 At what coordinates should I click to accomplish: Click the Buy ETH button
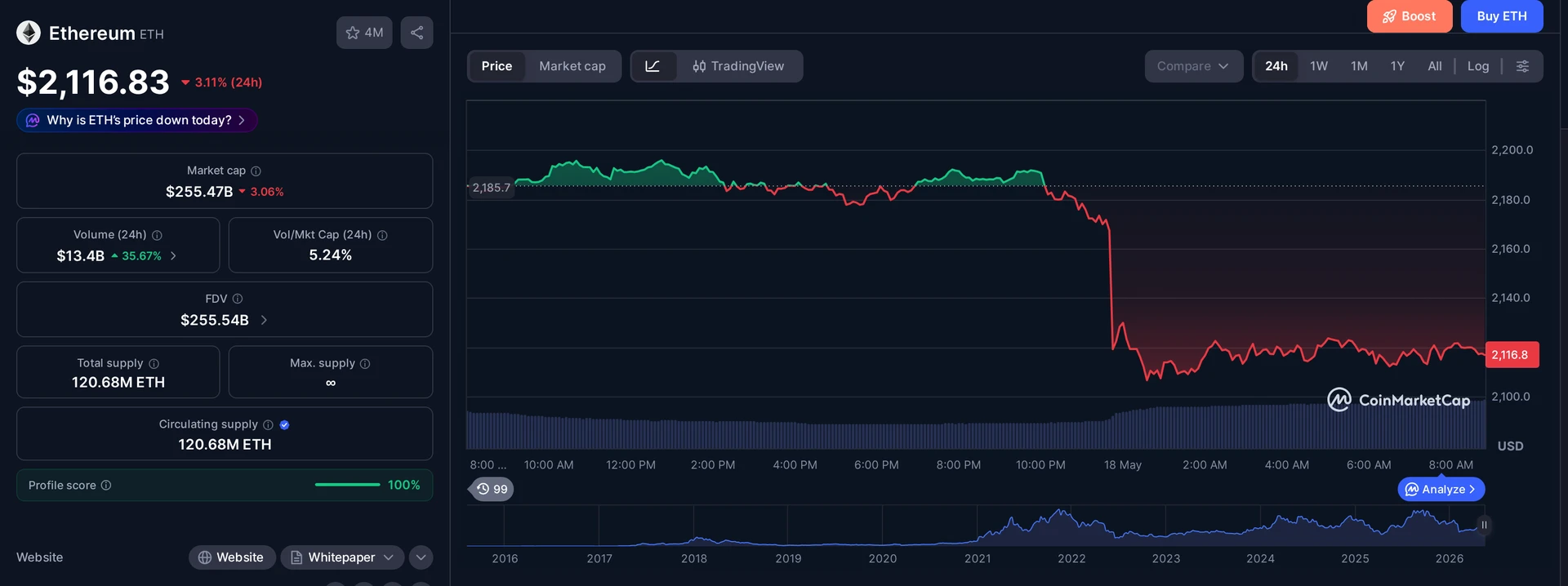click(1502, 16)
